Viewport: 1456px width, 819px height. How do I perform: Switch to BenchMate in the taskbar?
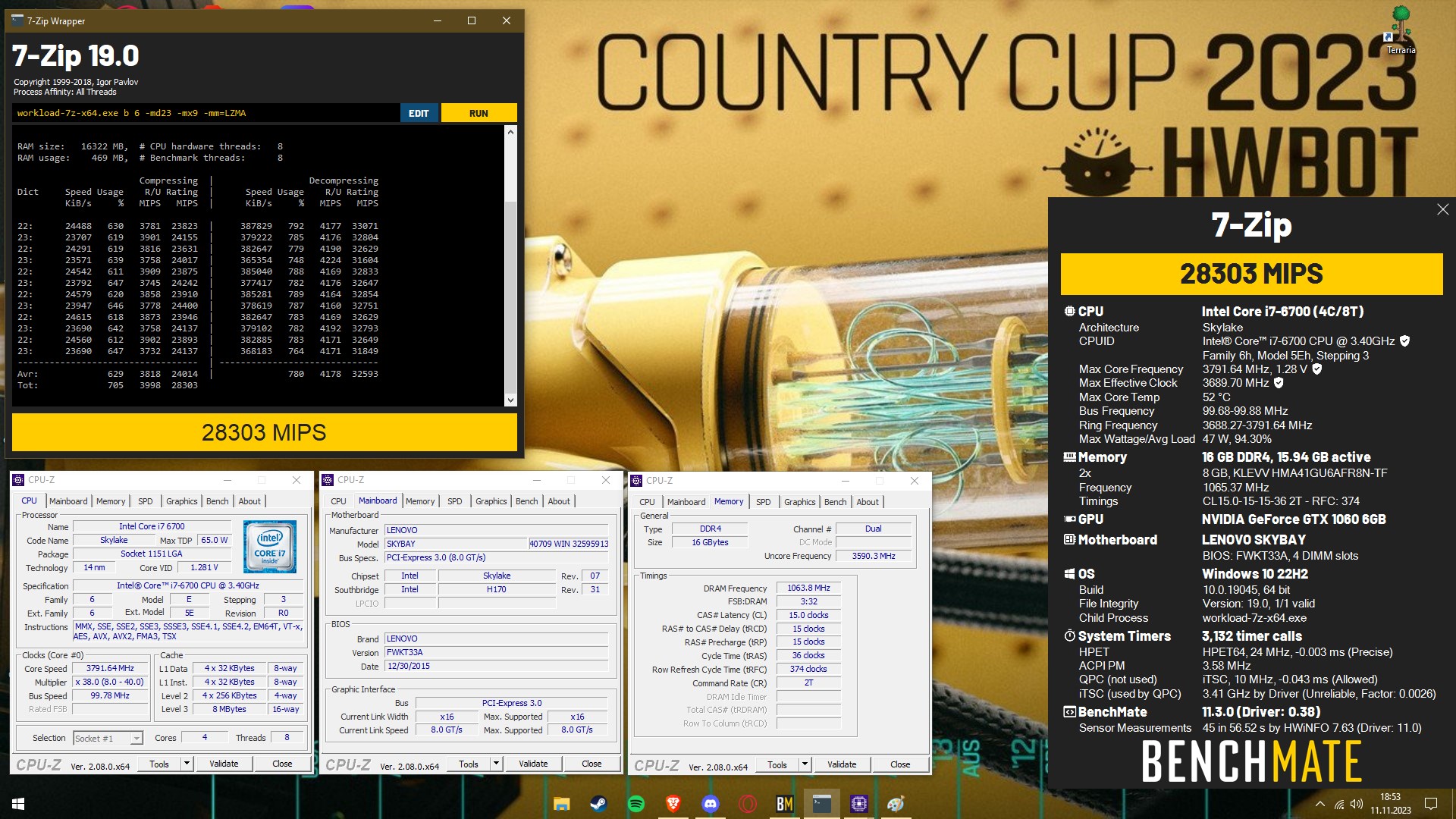tap(785, 804)
